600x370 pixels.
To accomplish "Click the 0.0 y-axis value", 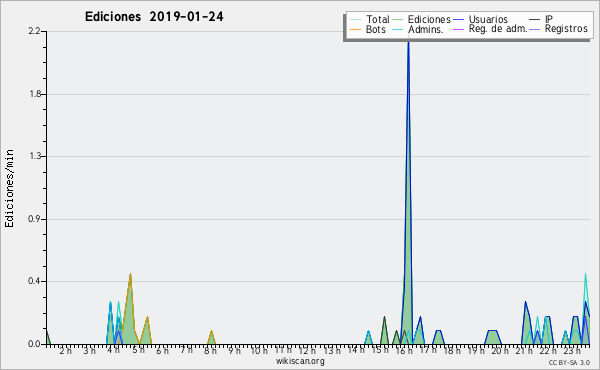I will pos(34,344).
